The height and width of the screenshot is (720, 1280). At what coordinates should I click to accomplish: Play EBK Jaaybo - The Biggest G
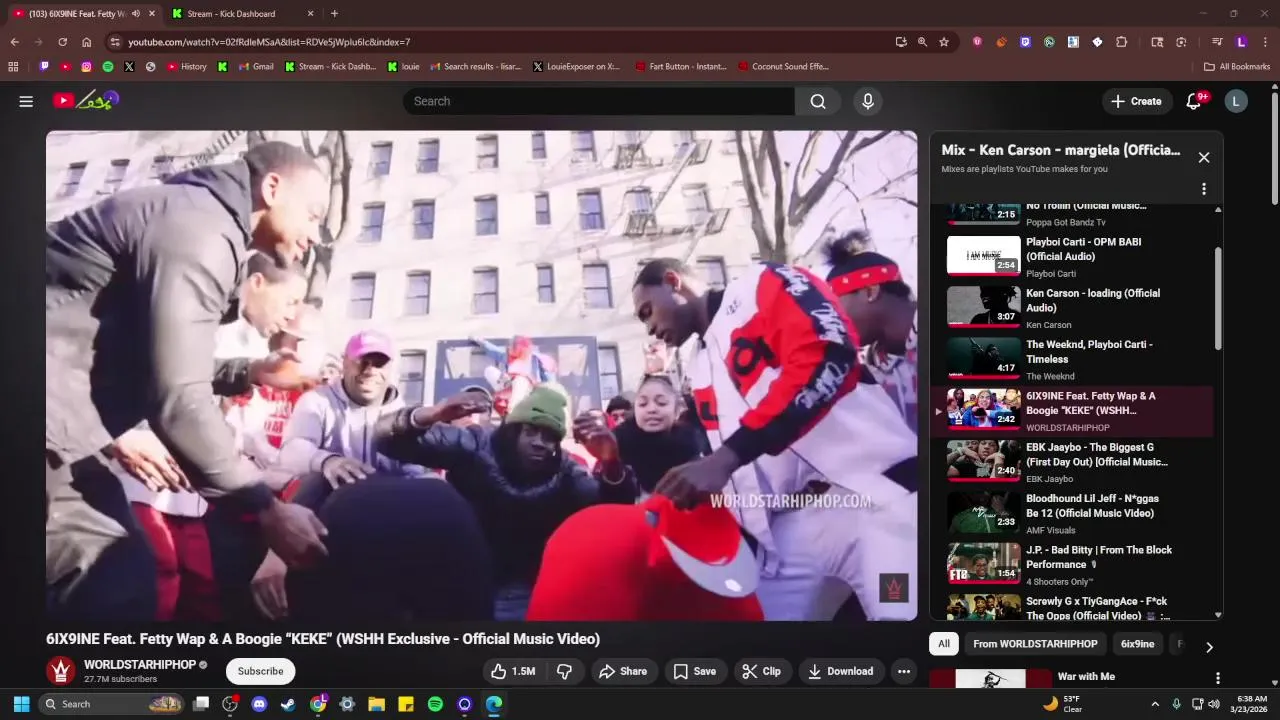(x=1071, y=462)
